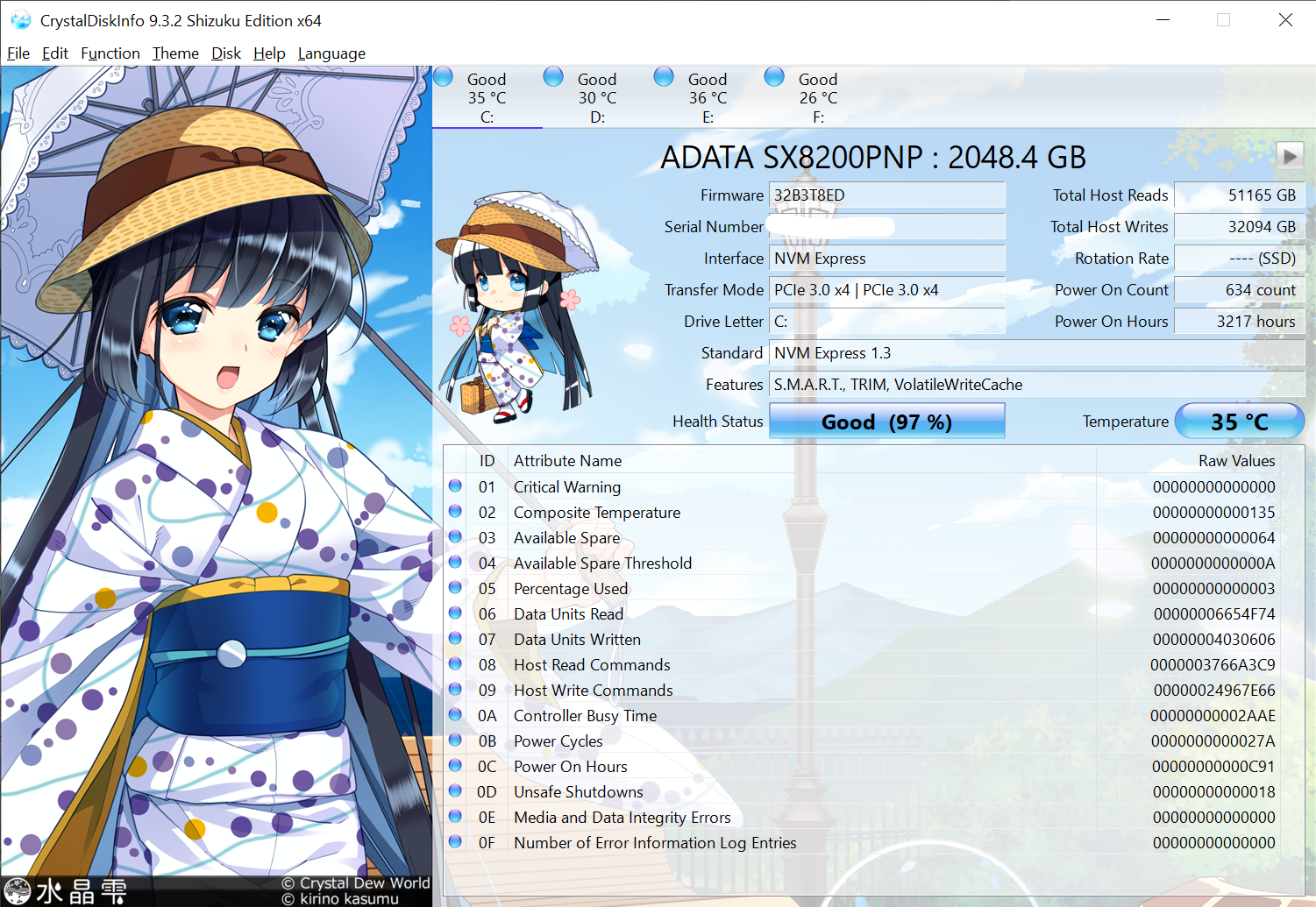Click the status orb of Controller Busy Time row
The image size is (1316, 907).
tap(455, 714)
